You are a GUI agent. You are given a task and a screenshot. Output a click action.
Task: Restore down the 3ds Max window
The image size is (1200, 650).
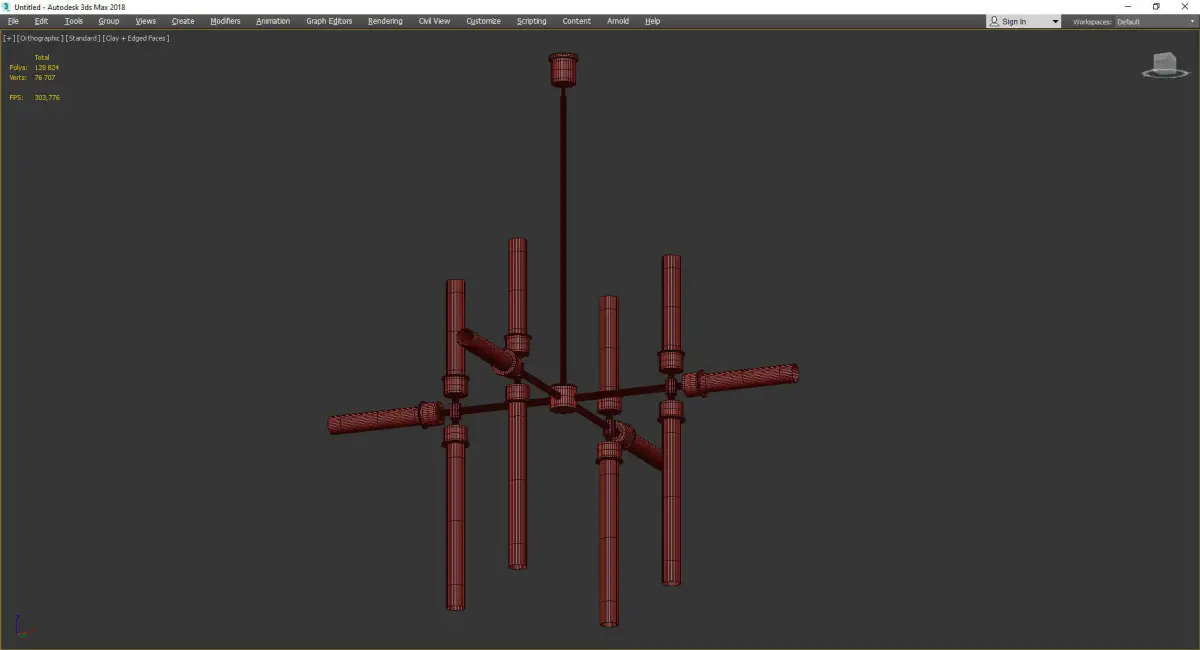pos(1156,6)
